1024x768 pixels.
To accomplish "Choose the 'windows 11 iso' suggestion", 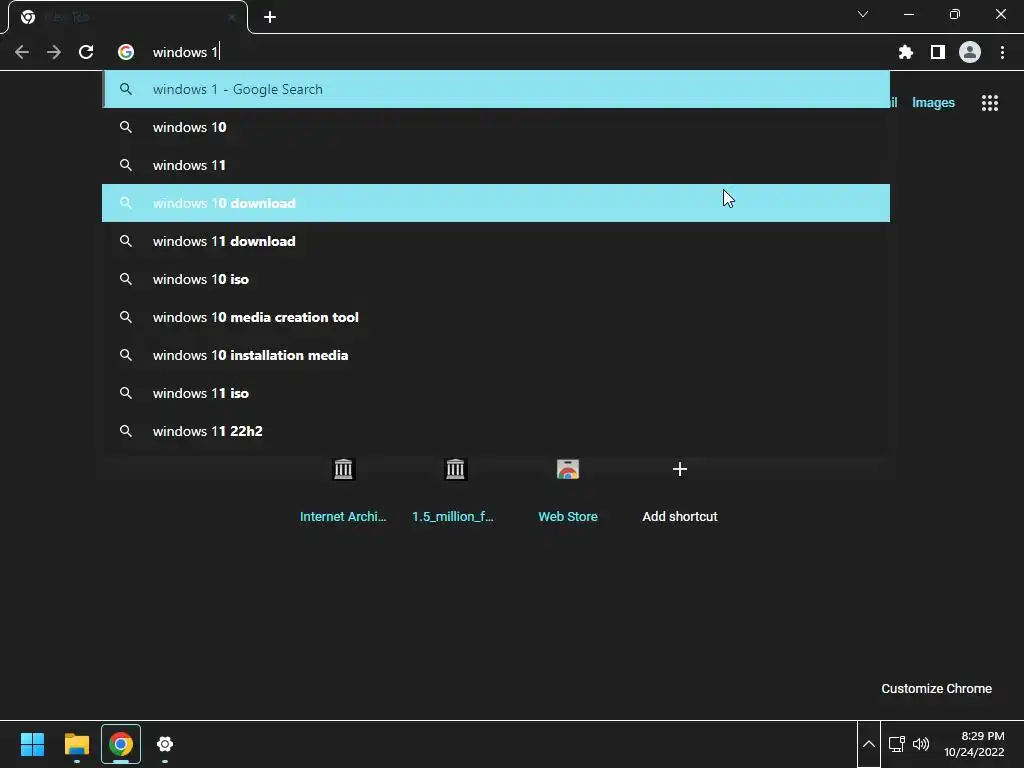I will click(x=496, y=392).
